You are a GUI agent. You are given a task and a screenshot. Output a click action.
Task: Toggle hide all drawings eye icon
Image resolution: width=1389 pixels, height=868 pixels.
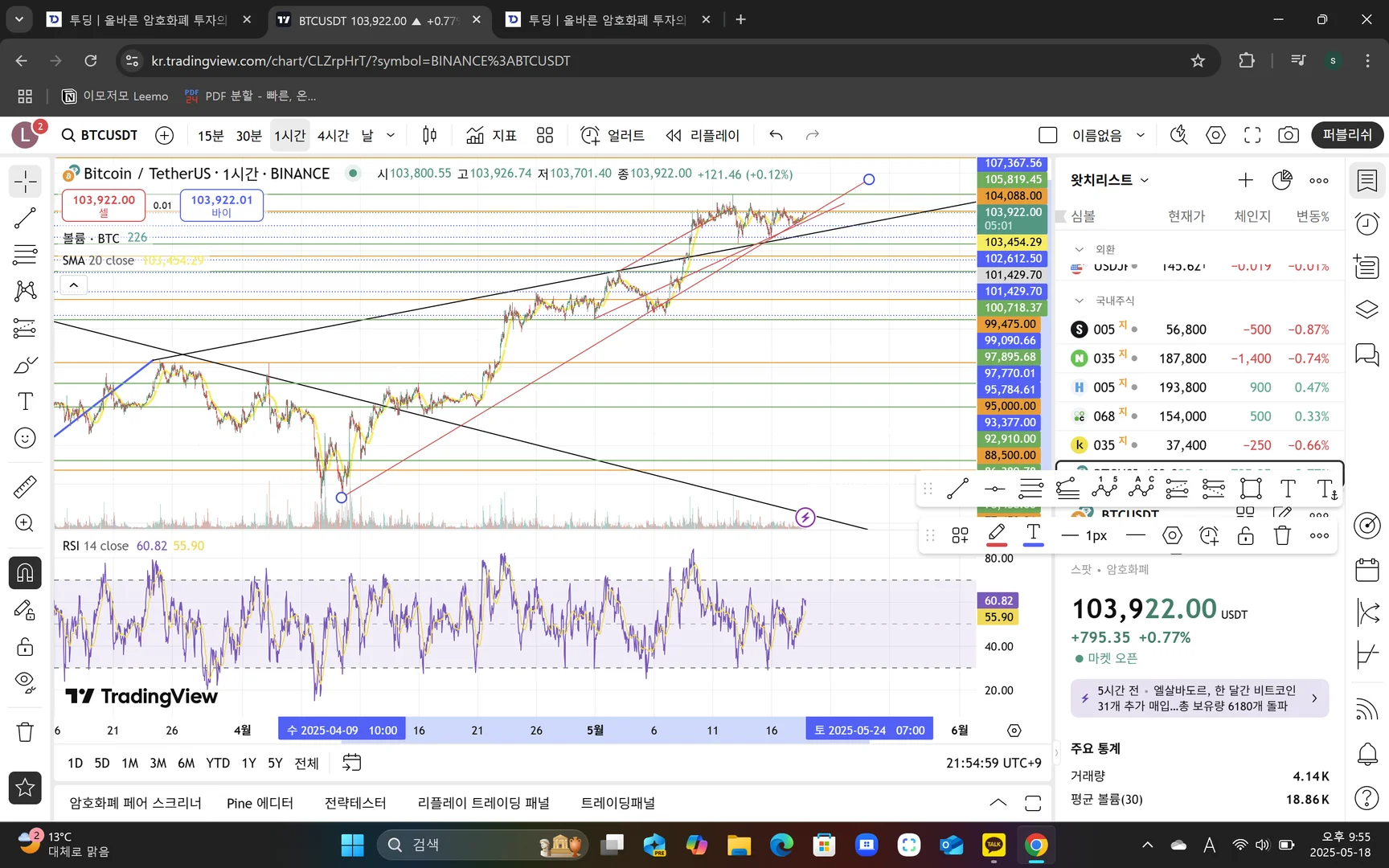(25, 683)
